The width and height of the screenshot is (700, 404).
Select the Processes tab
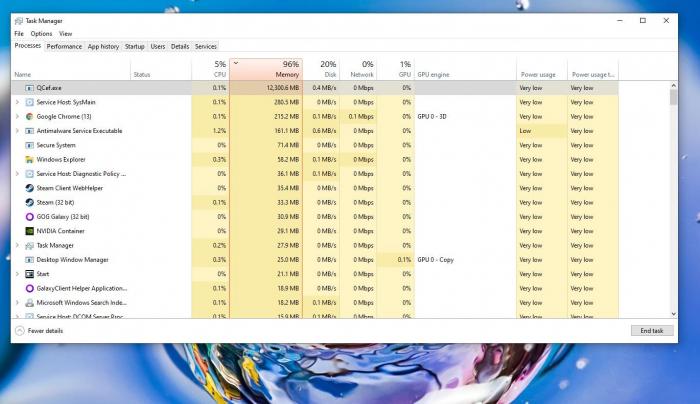click(28, 46)
